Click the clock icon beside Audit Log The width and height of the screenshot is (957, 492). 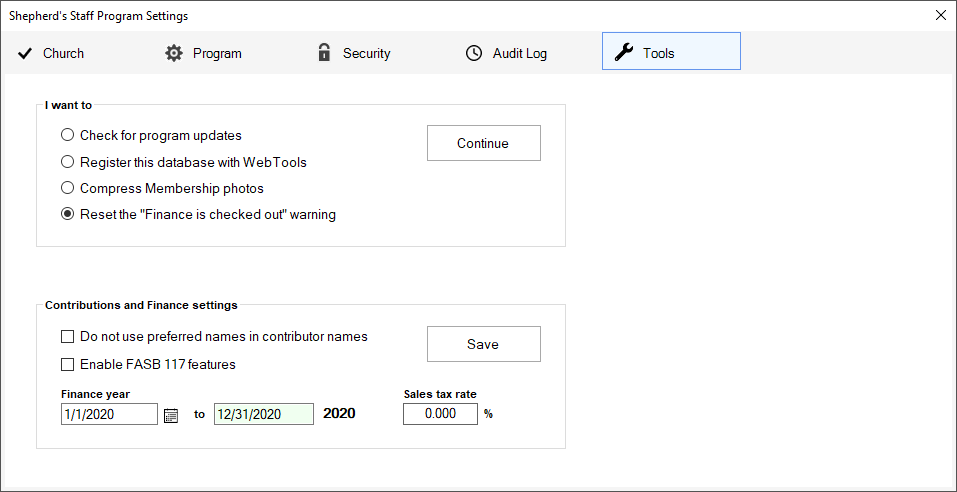[474, 53]
